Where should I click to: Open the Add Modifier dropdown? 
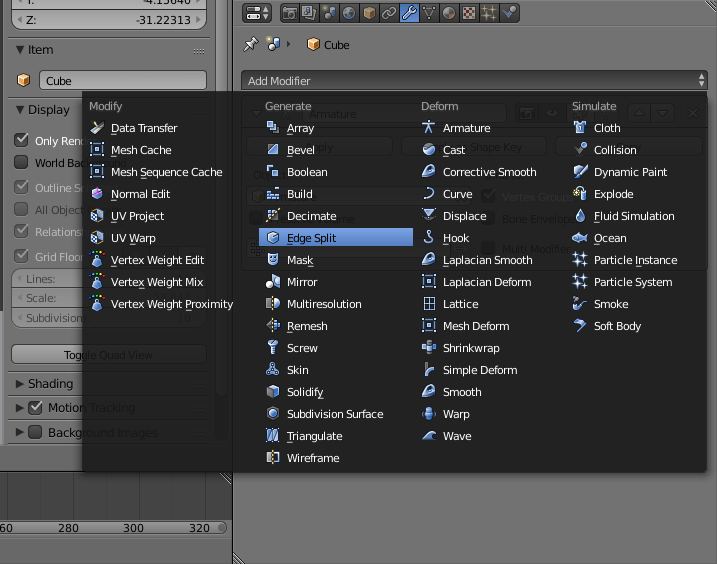(474, 81)
